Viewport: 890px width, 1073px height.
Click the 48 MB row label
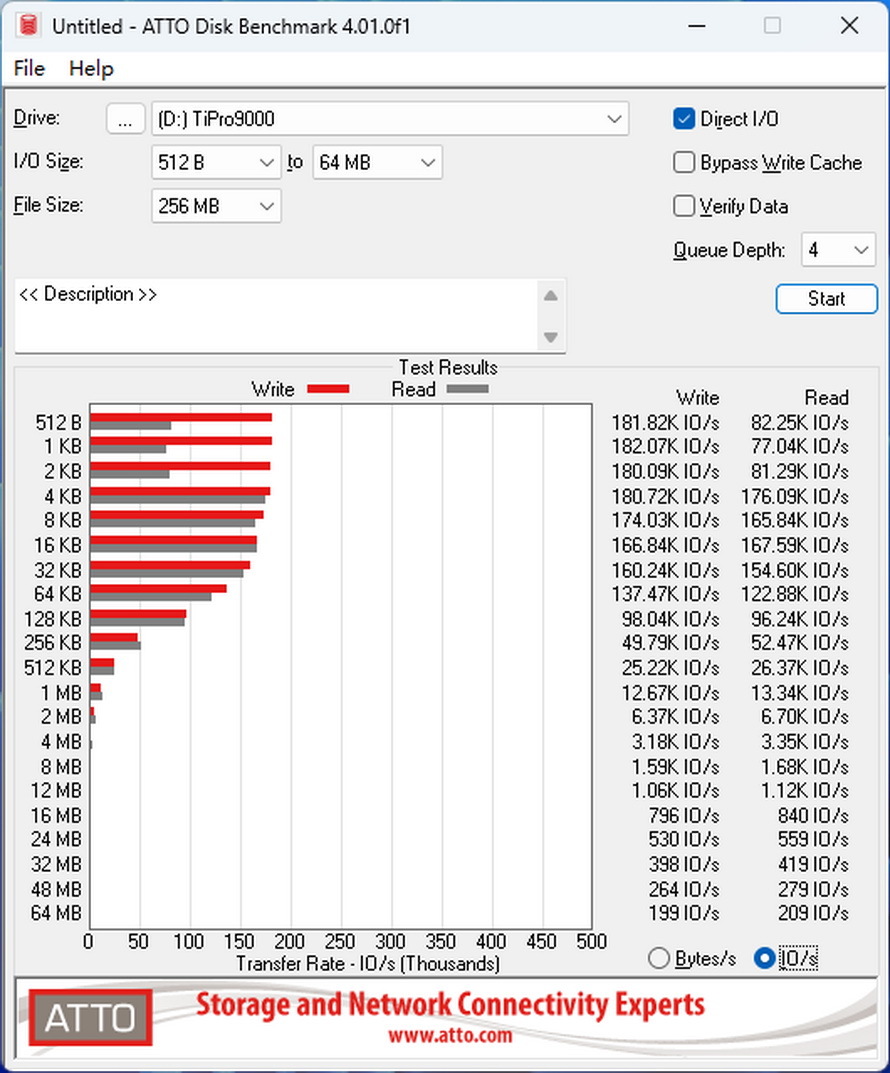(x=56, y=889)
